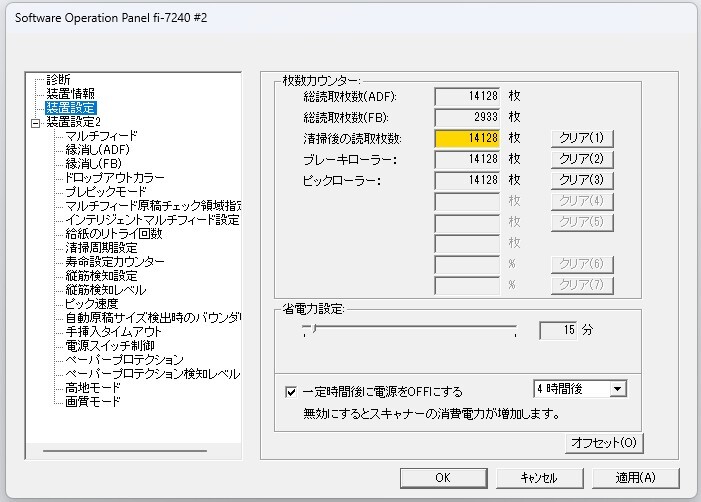Image resolution: width=701 pixels, height=502 pixels.
Task: Click クリア(1) to reset cleaning counter
Action: pyautogui.click(x=581, y=138)
